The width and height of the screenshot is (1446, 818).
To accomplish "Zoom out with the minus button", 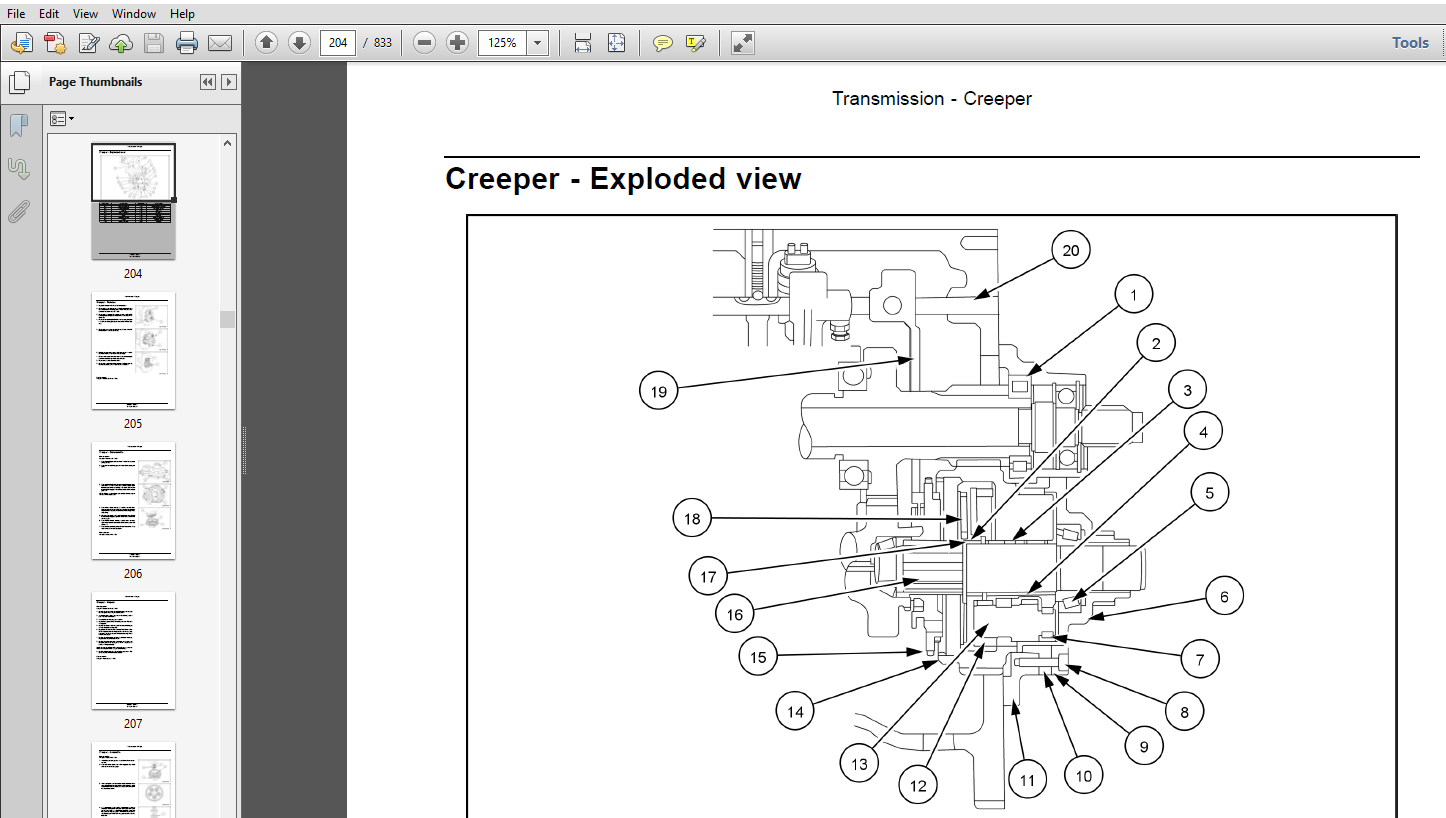I will click(424, 43).
